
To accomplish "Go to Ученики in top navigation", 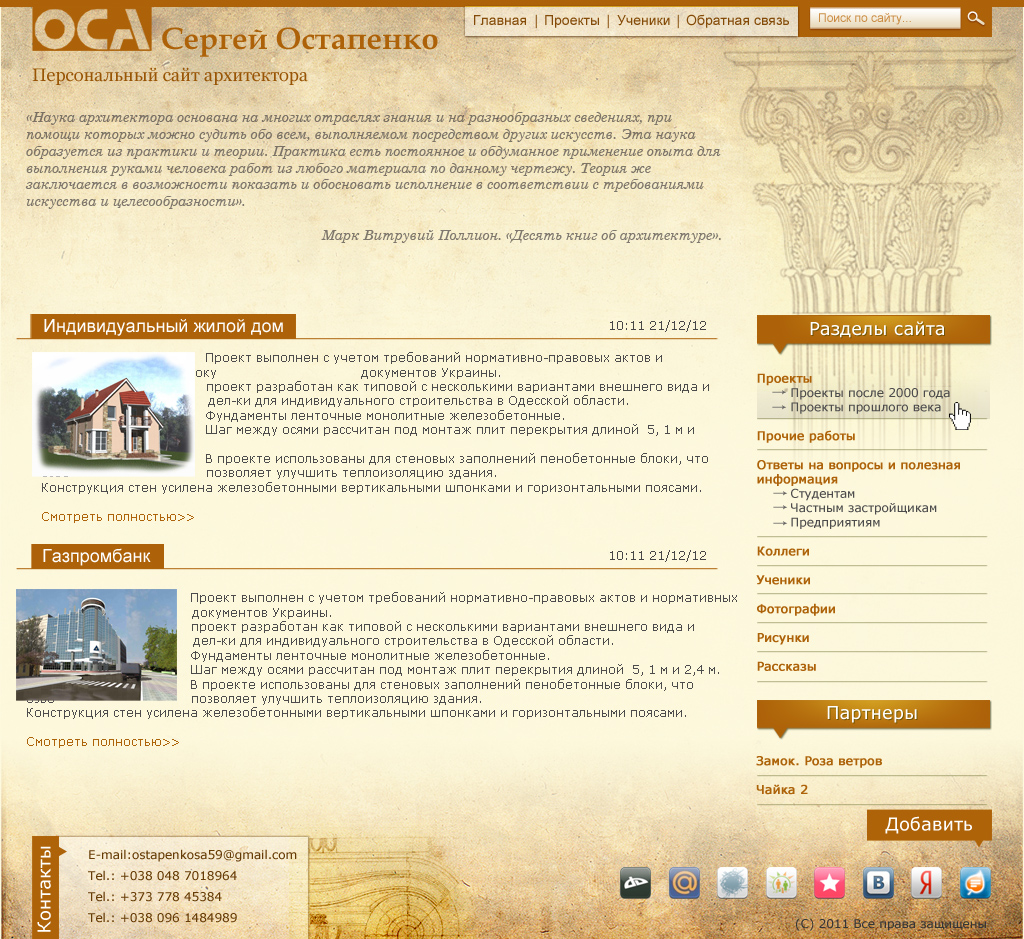I will click(x=643, y=20).
